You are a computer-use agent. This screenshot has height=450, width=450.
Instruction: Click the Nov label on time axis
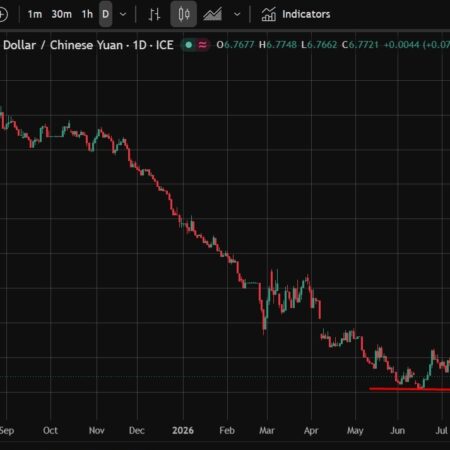[x=97, y=430]
